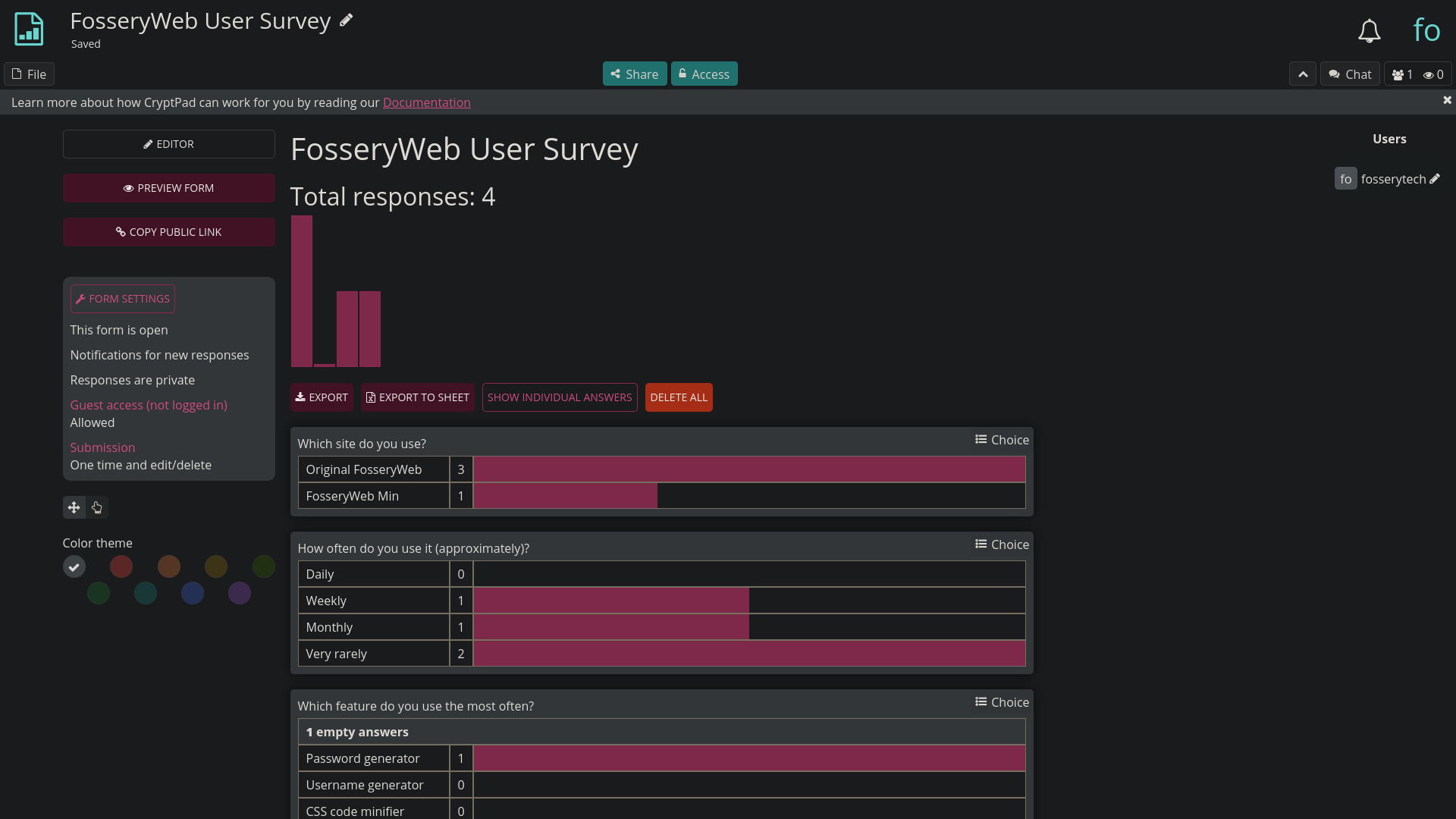Click CSS code minifier answer row
Screen dimensions: 1456x819
[662, 809]
